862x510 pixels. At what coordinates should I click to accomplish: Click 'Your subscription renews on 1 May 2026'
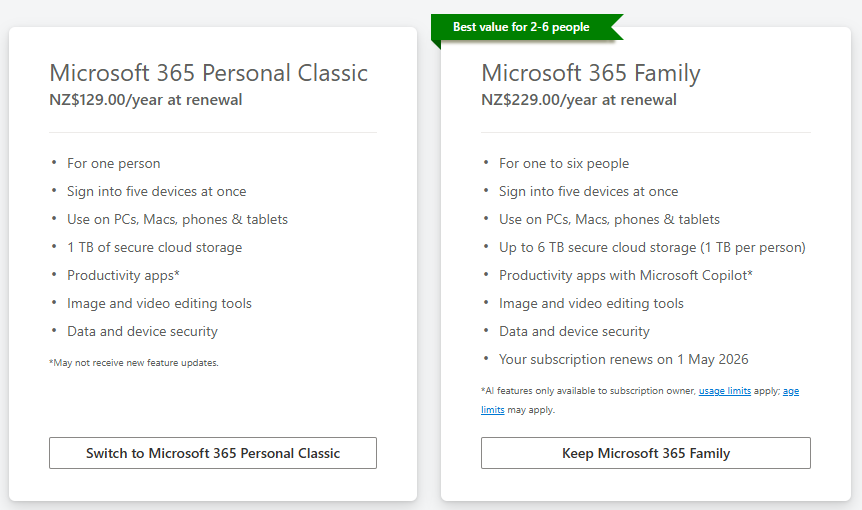click(623, 359)
